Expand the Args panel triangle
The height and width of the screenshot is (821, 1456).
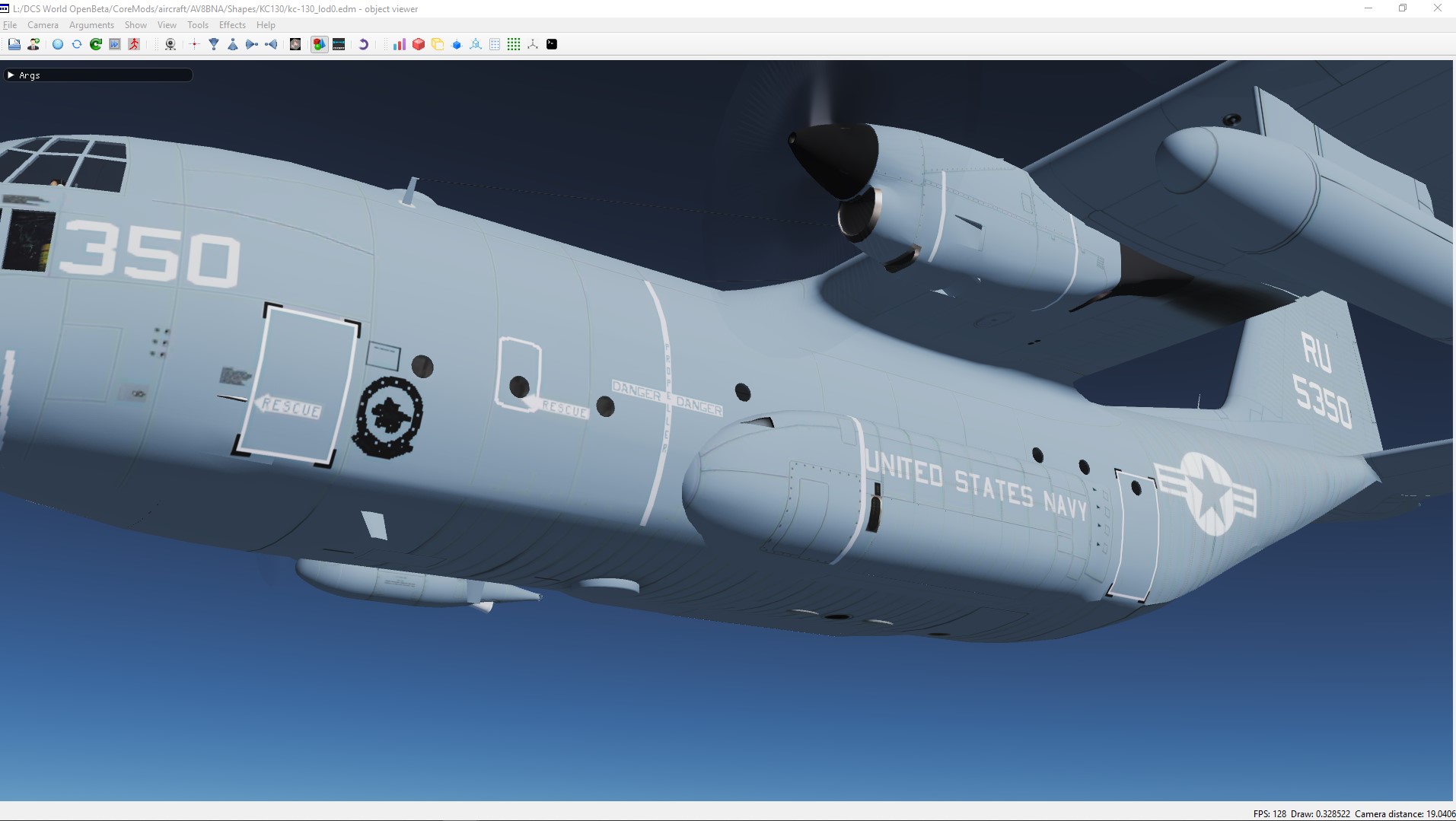[x=11, y=75]
